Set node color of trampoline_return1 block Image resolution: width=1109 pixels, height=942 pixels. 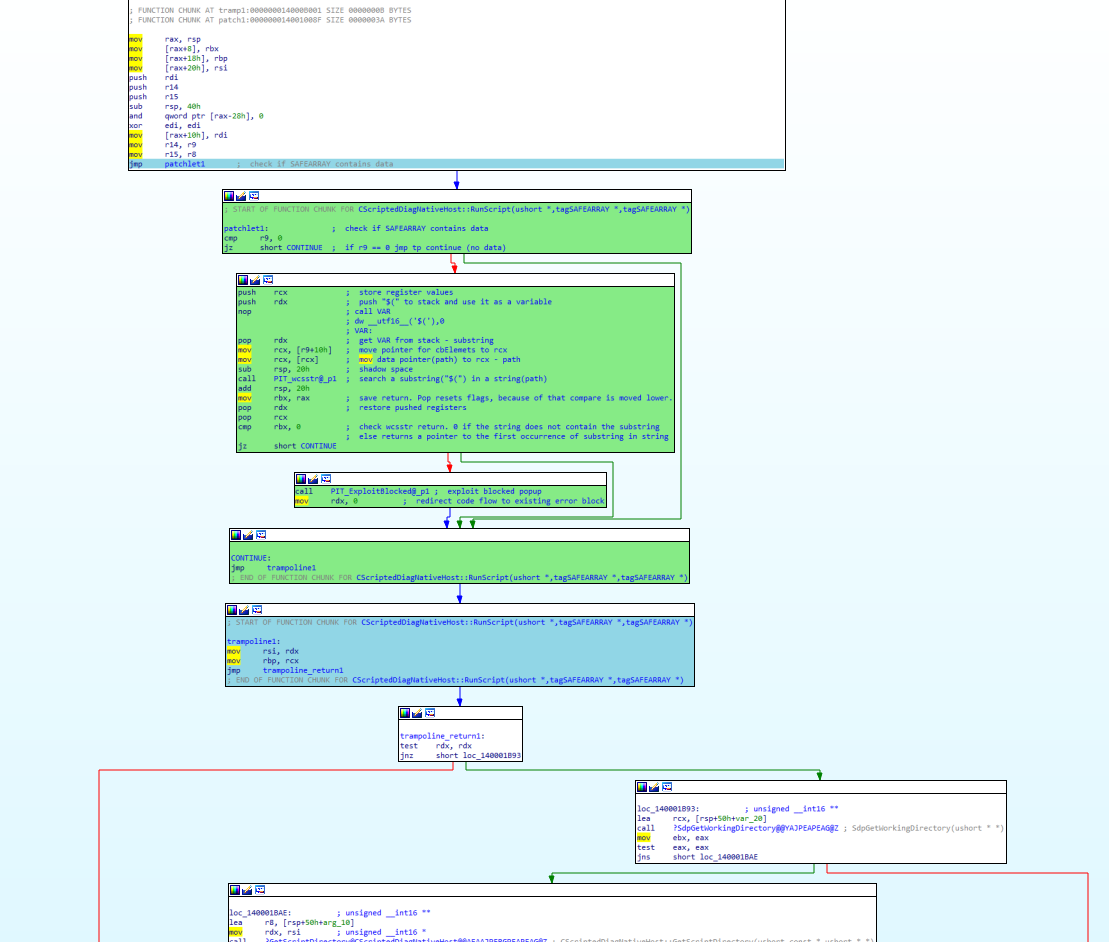(x=405, y=713)
